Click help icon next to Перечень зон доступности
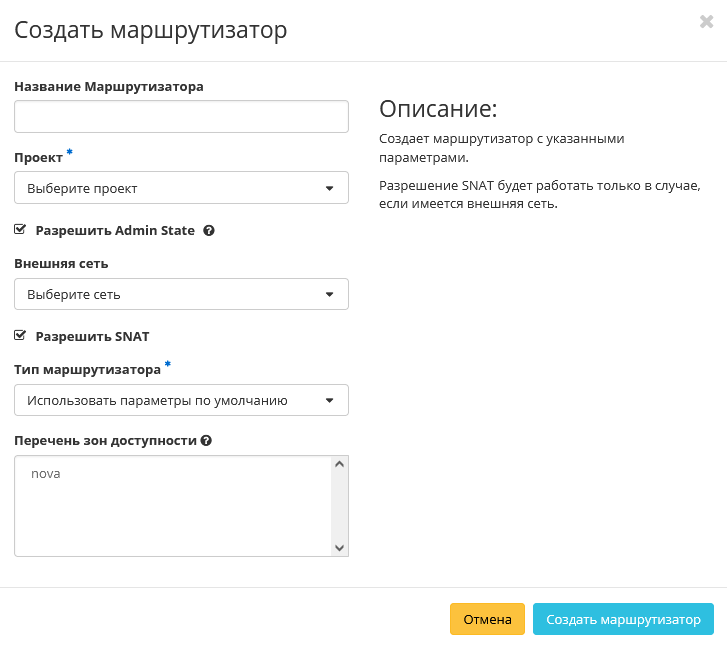This screenshot has height=648, width=727. coord(206,440)
